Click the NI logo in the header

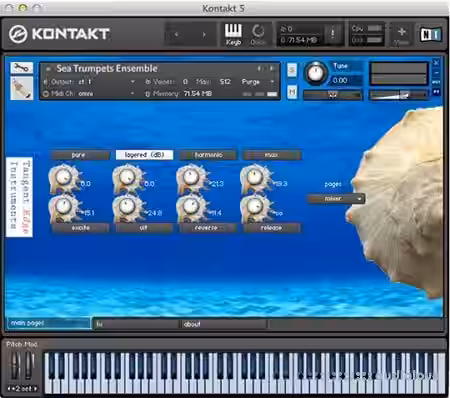click(x=430, y=34)
